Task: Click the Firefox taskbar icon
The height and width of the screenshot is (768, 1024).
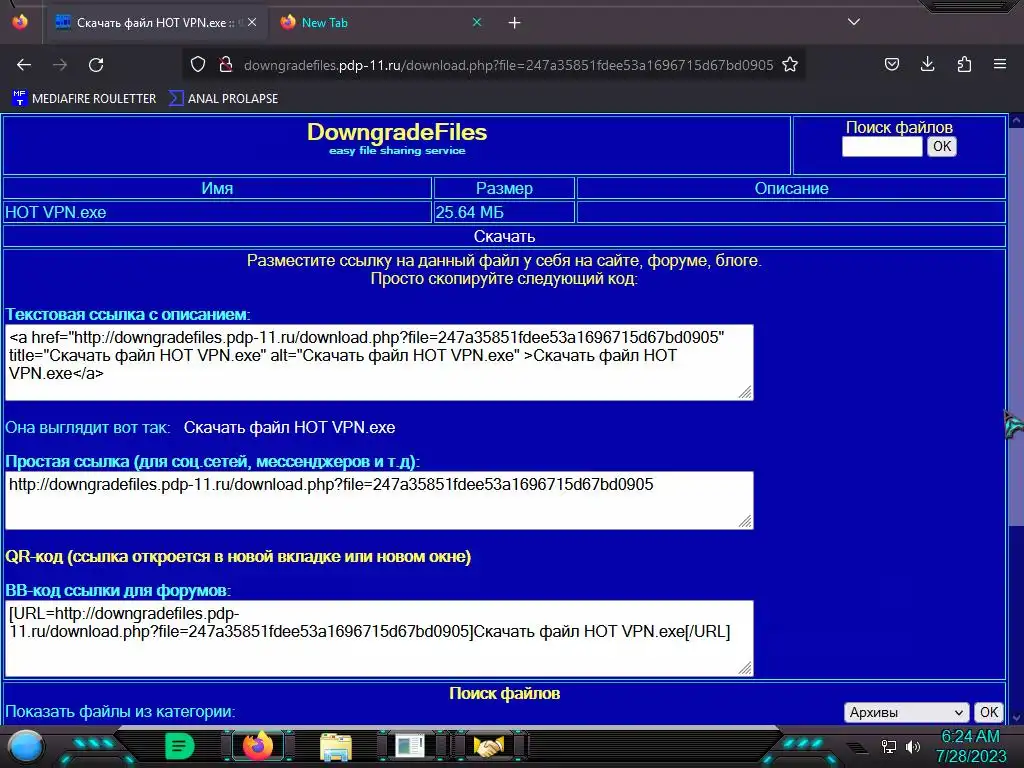Action: [x=258, y=746]
